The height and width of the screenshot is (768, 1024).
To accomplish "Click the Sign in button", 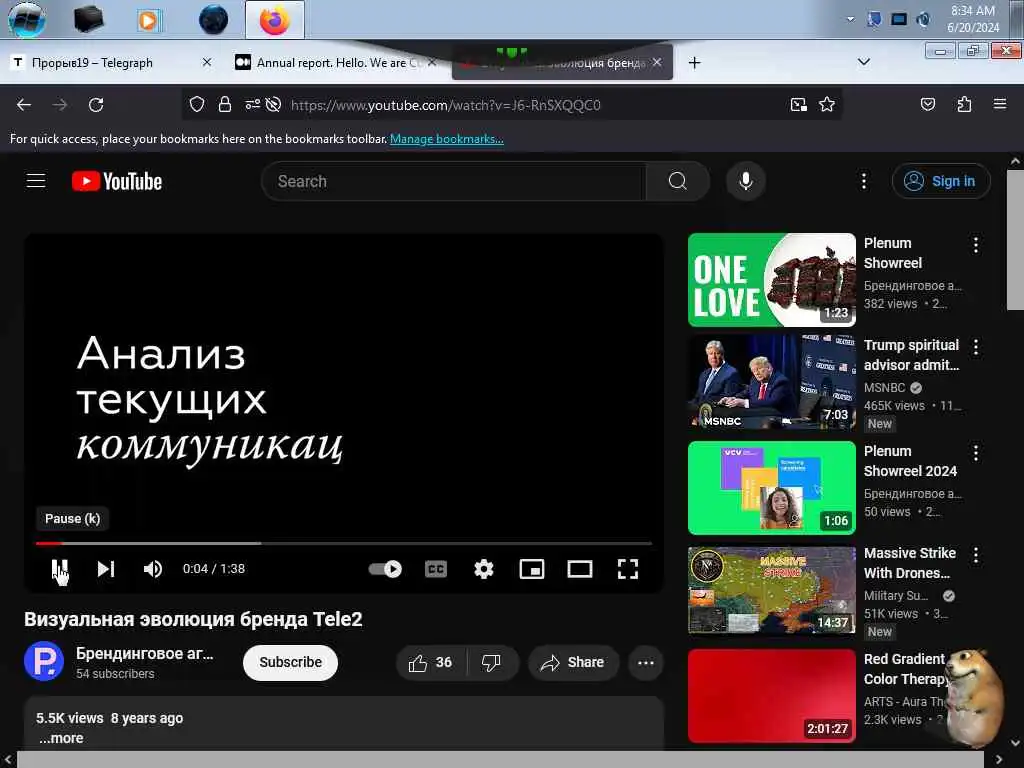I will tap(940, 181).
